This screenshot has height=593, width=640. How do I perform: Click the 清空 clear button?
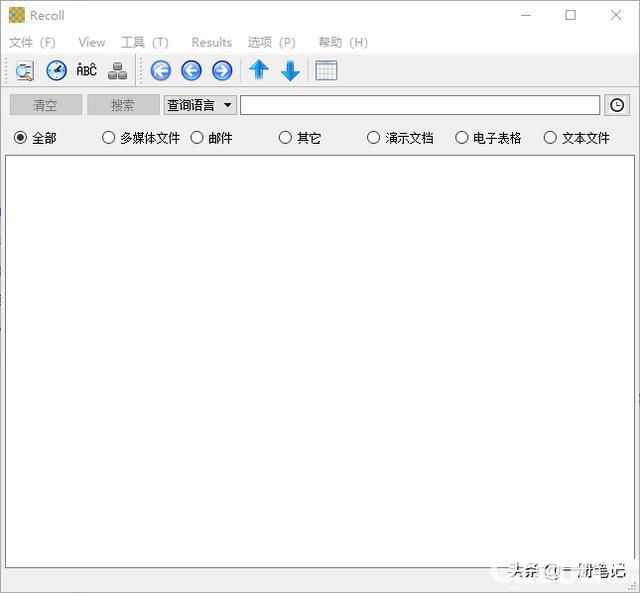tap(46, 105)
